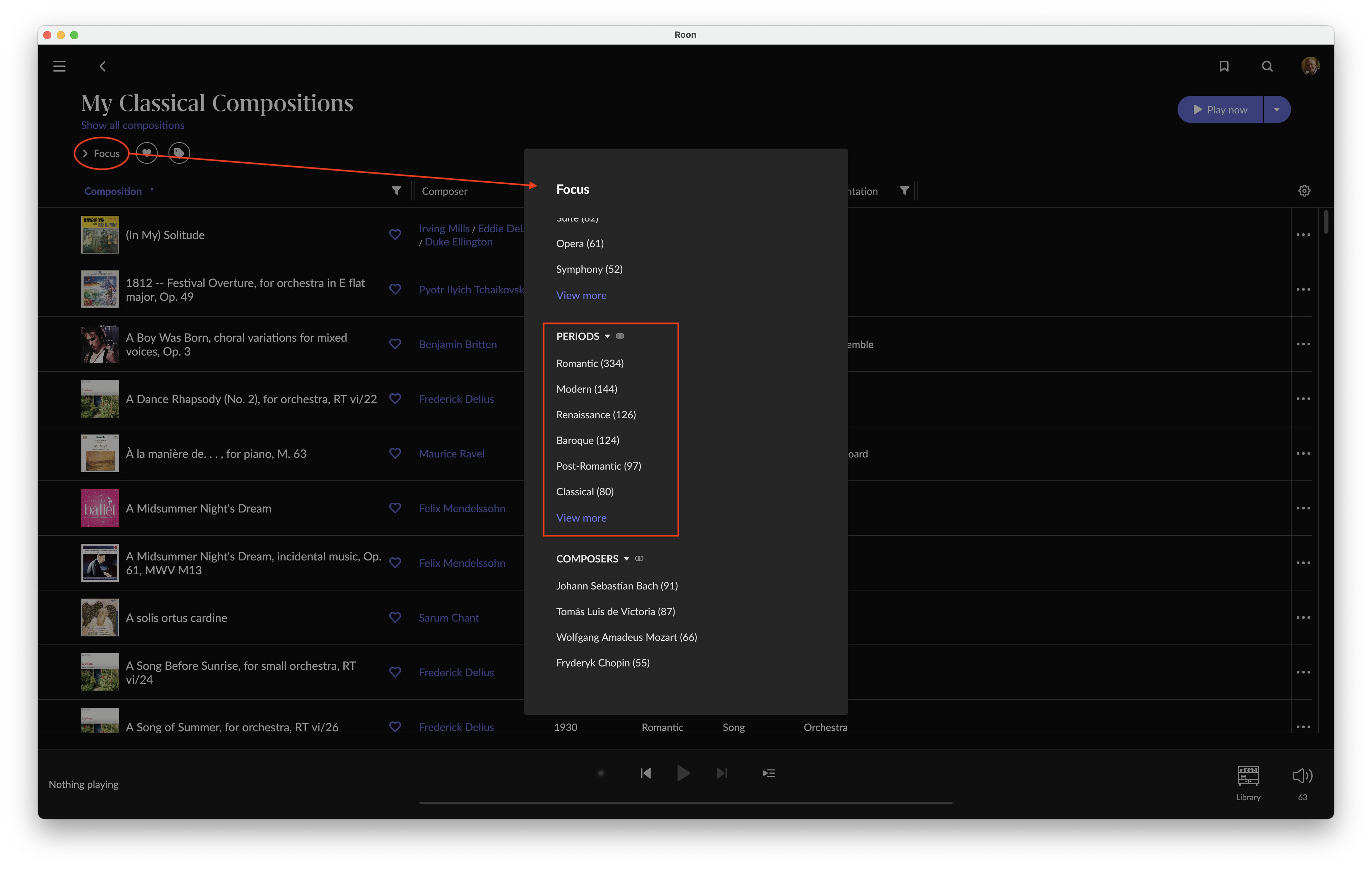Click the playback progress bar
Image resolution: width=1372 pixels, height=869 pixels.
pos(685,803)
